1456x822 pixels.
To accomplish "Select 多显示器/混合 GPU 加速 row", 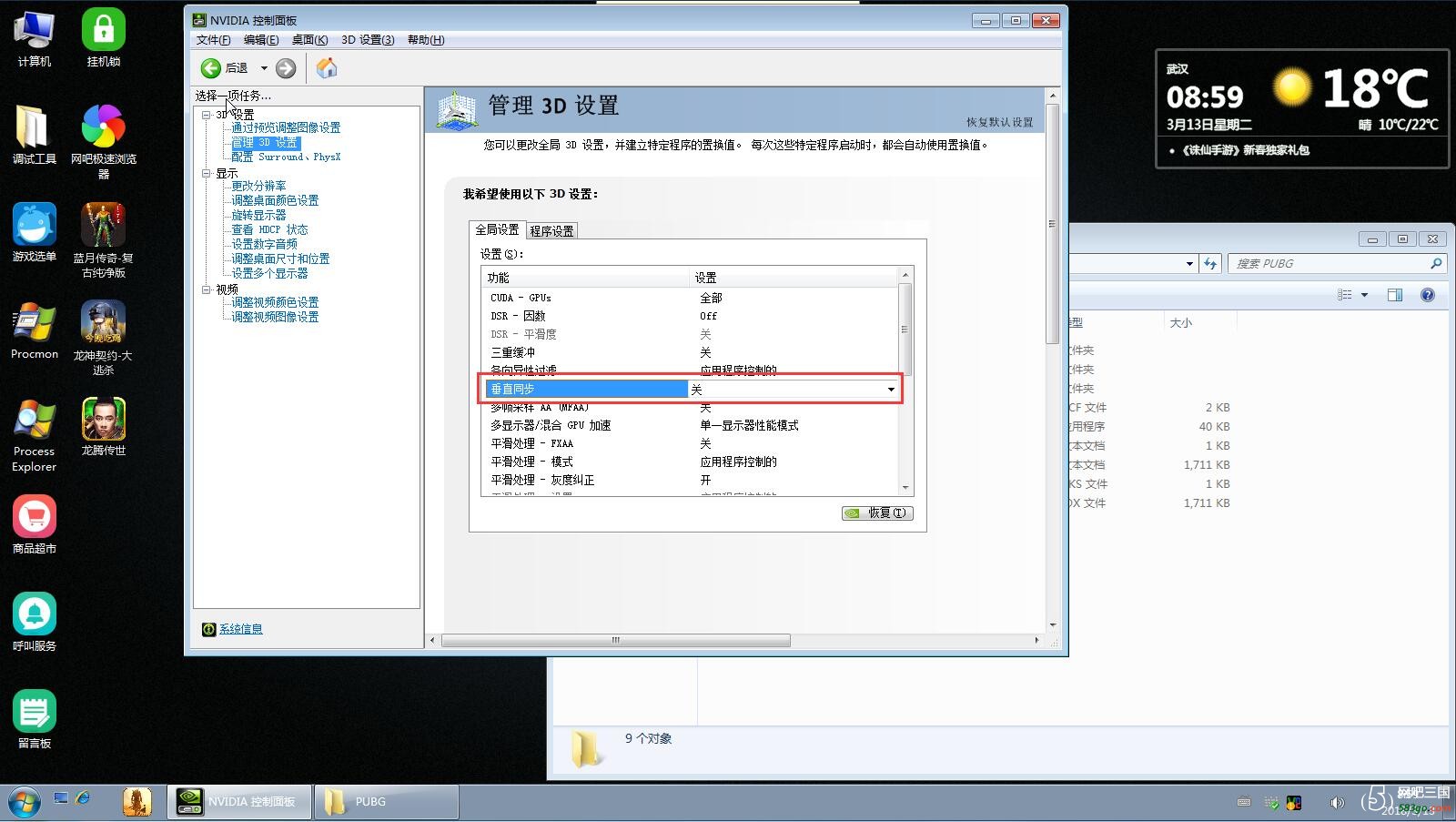I will point(690,425).
